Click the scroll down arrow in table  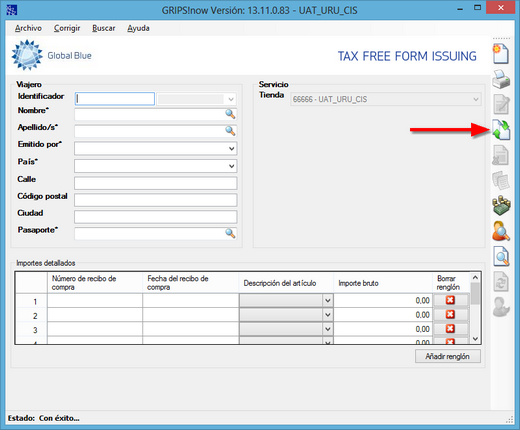(x=475, y=339)
